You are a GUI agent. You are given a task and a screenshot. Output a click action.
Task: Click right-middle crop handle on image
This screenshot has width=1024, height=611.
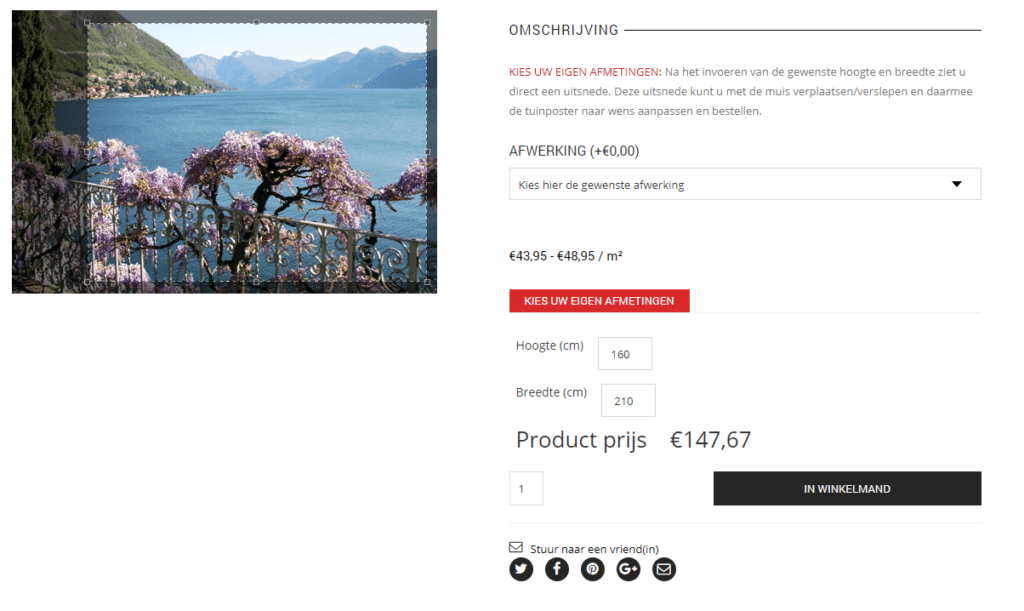pos(428,152)
